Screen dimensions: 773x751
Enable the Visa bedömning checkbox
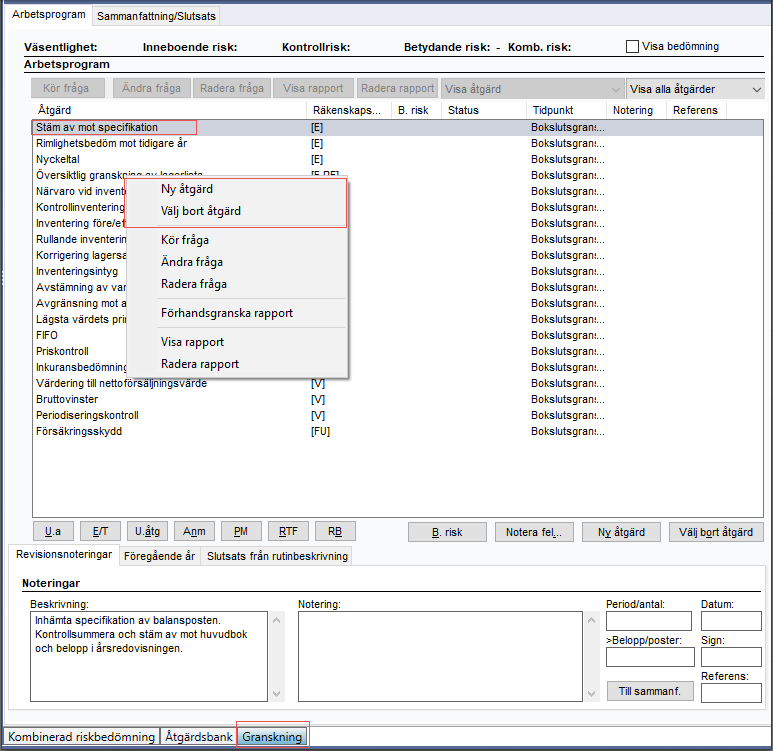pos(632,46)
